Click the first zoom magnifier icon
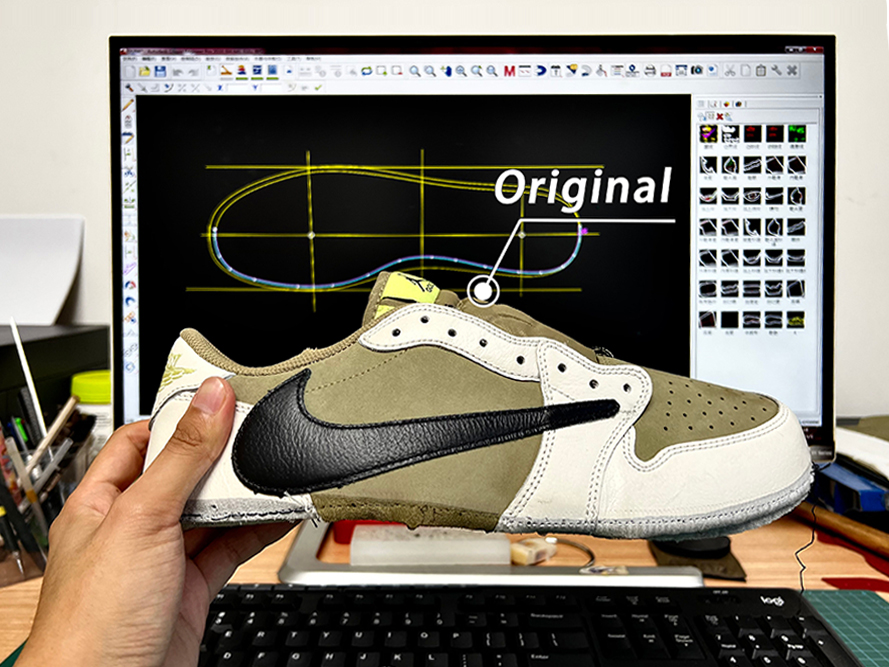Screen dimensions: 889x667 tap(413, 71)
